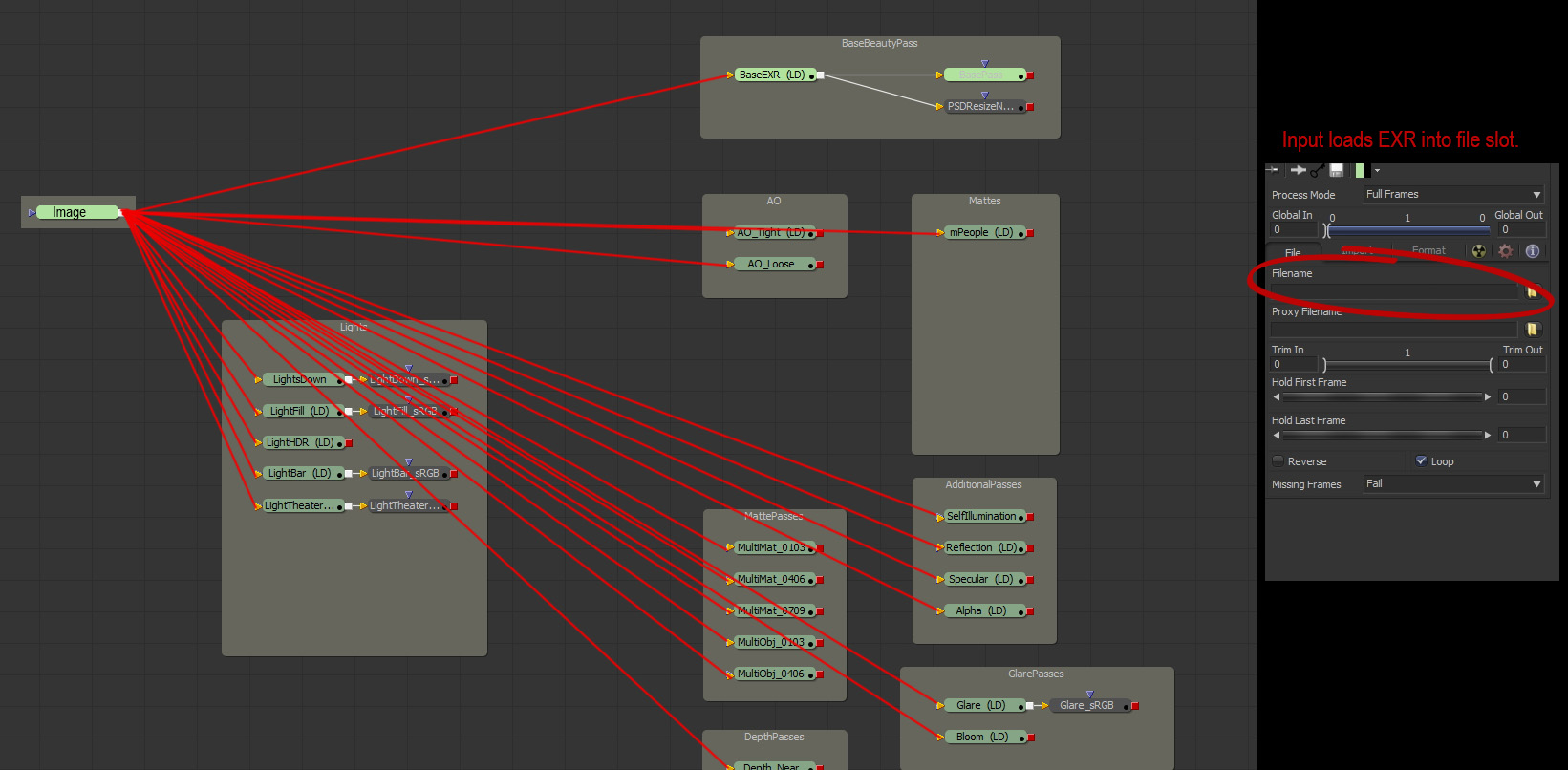Click the Global In/Out range slider

1408,230
